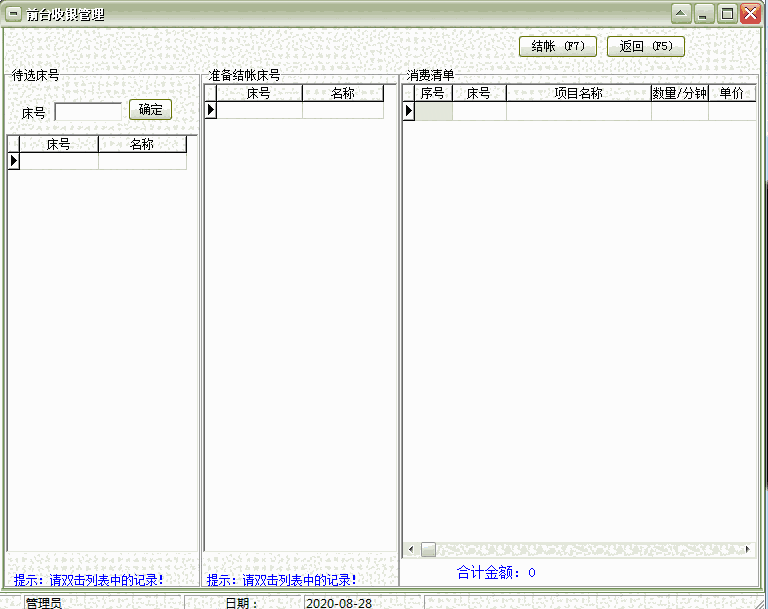Click 项目名称 column header in 消费清单
Viewport: 768px width, 609px height.
(578, 93)
